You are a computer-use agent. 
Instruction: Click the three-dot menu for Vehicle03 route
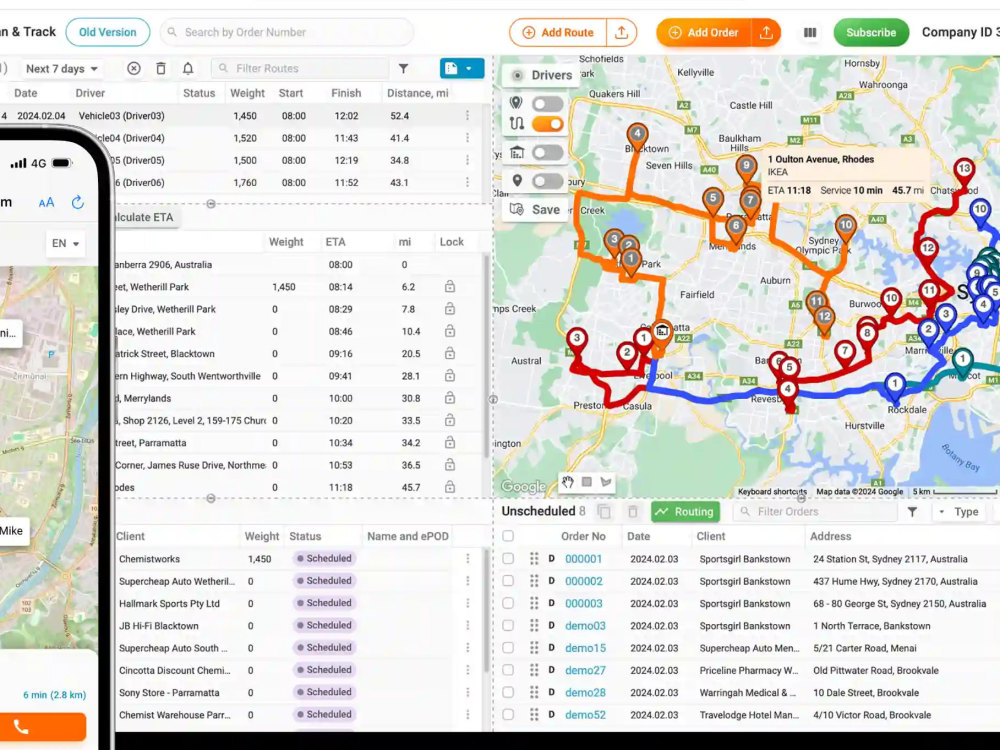[x=467, y=115]
